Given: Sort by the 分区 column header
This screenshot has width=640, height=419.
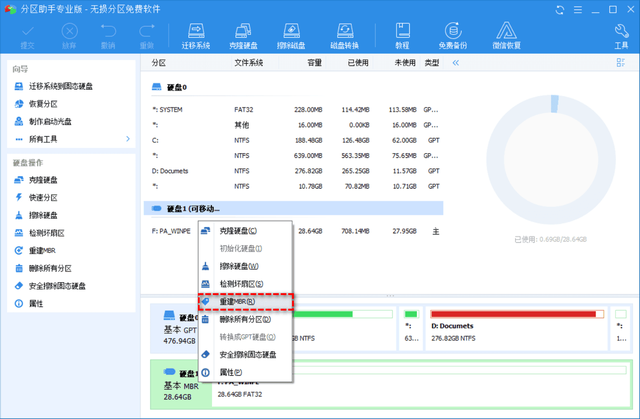Looking at the screenshot, I should [x=159, y=63].
